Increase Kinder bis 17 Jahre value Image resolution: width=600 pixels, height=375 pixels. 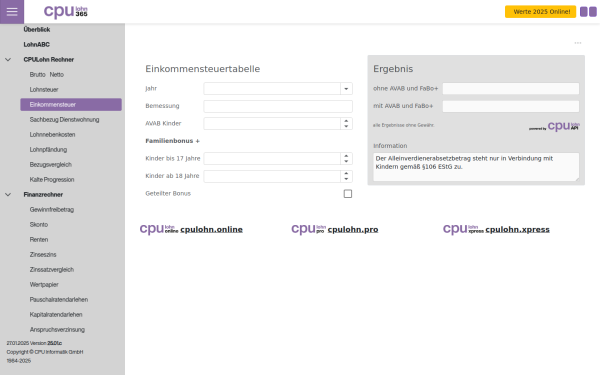(346, 156)
